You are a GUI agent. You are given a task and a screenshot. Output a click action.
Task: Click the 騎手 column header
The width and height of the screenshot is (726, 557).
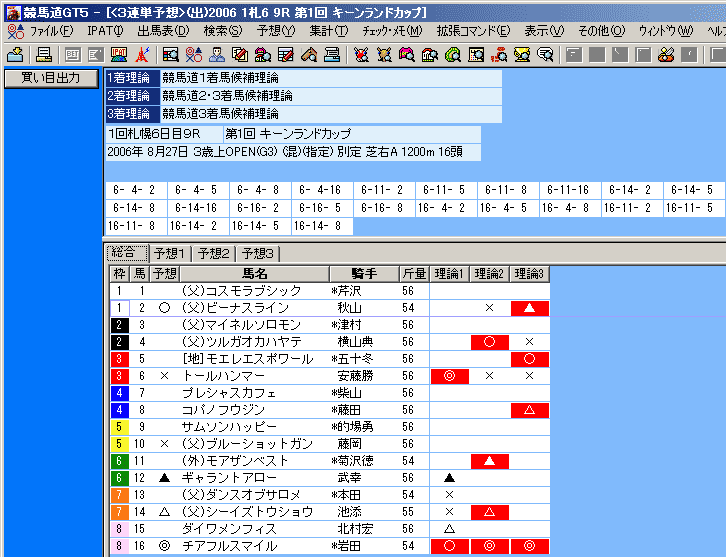[363, 273]
